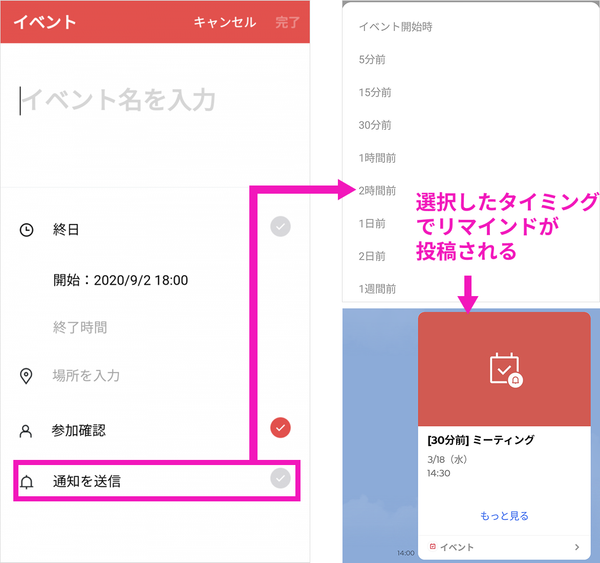Pick the 2時間前 reminder option
Screen dimensions: 600x563
(377, 191)
